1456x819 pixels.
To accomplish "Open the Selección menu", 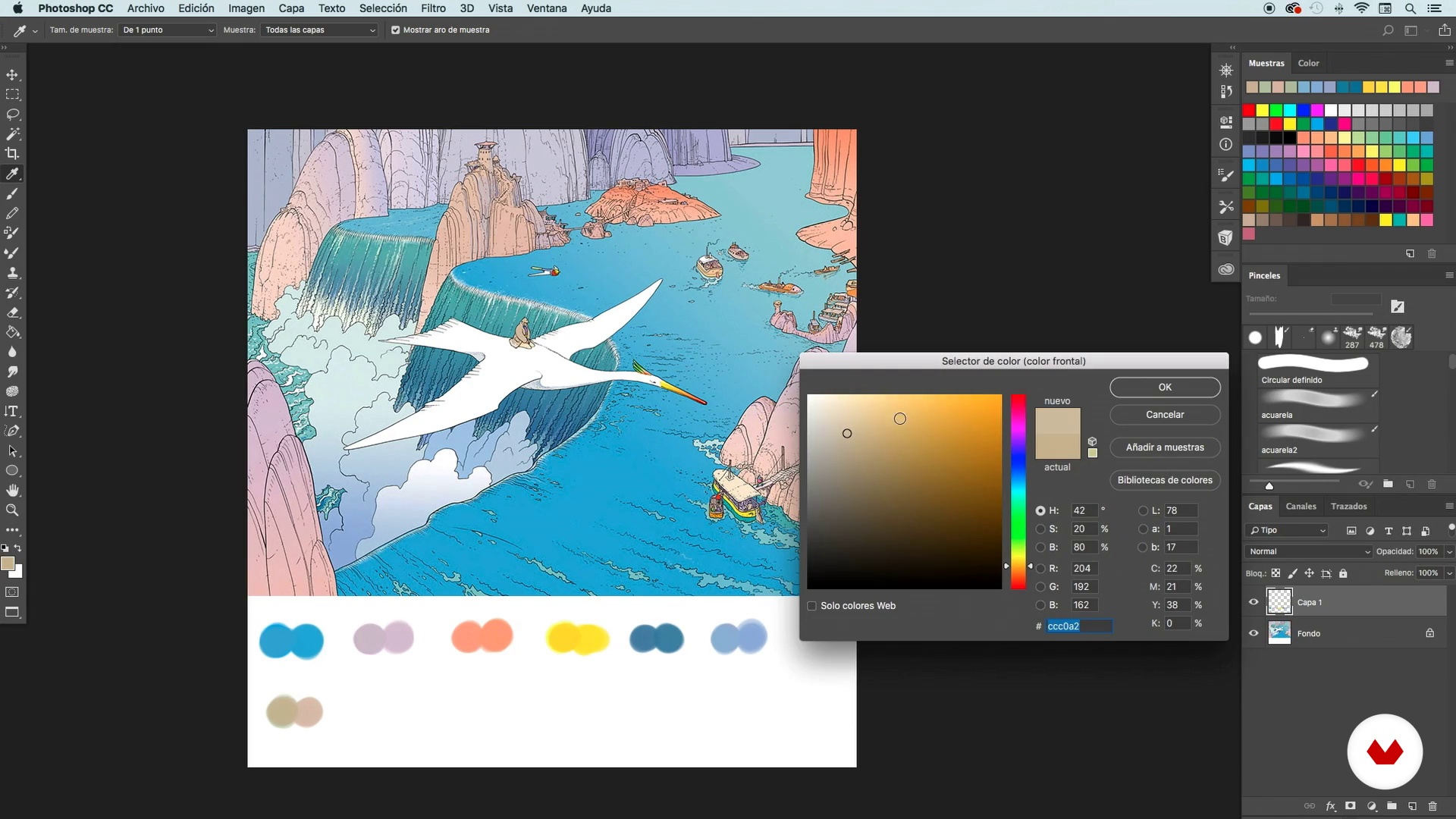I will tap(383, 8).
